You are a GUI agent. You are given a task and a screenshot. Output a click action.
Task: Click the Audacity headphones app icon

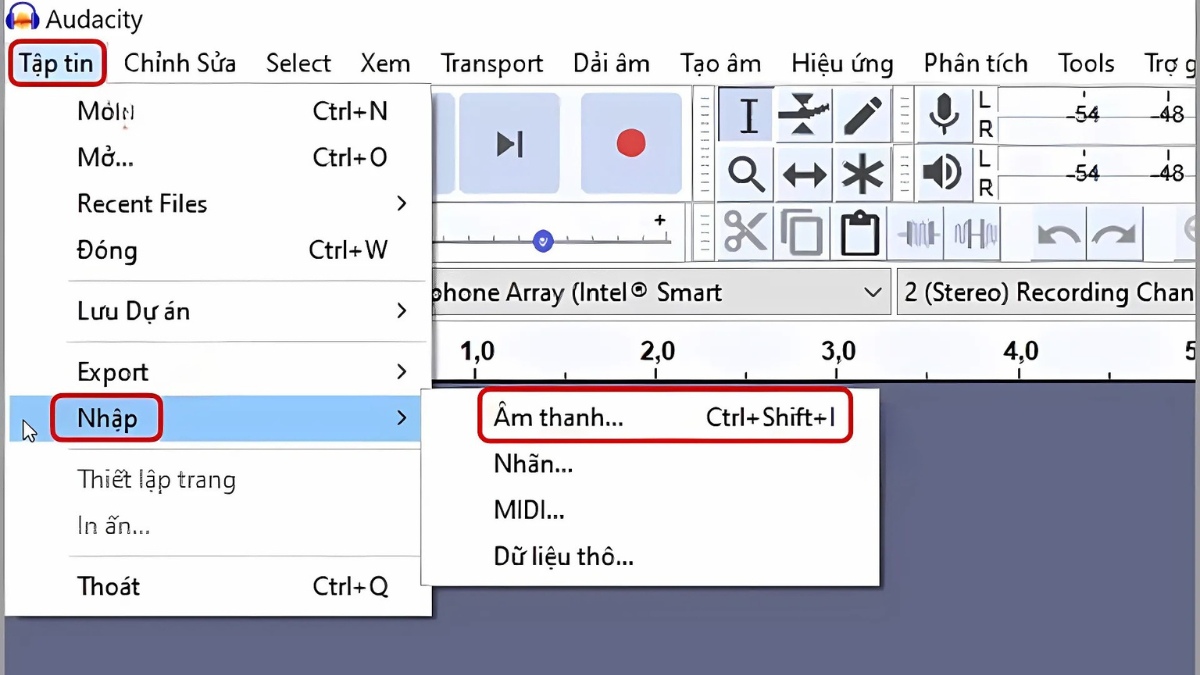coord(22,18)
